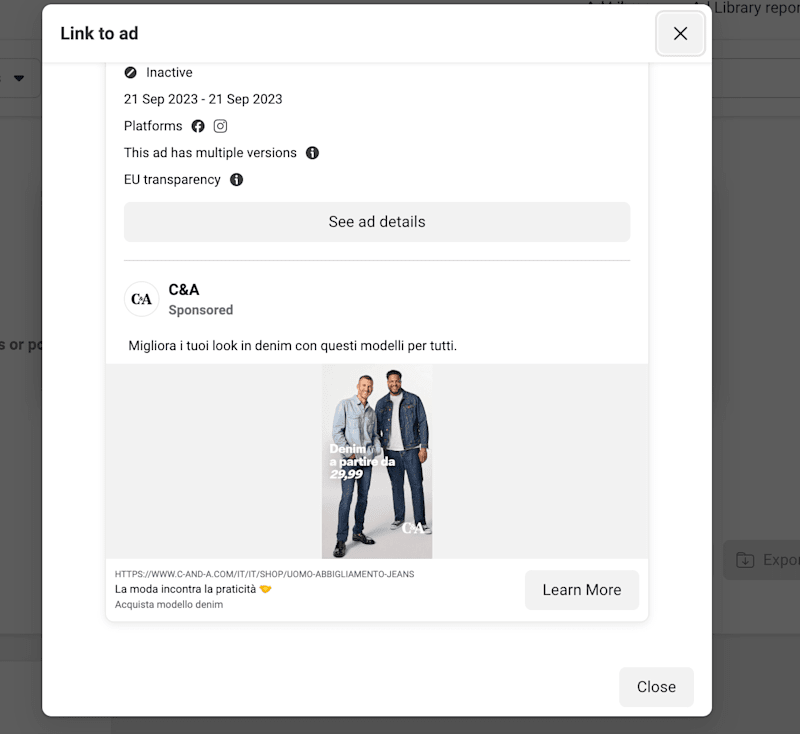
Task: Click the Instagram platform icon
Action: (220, 126)
